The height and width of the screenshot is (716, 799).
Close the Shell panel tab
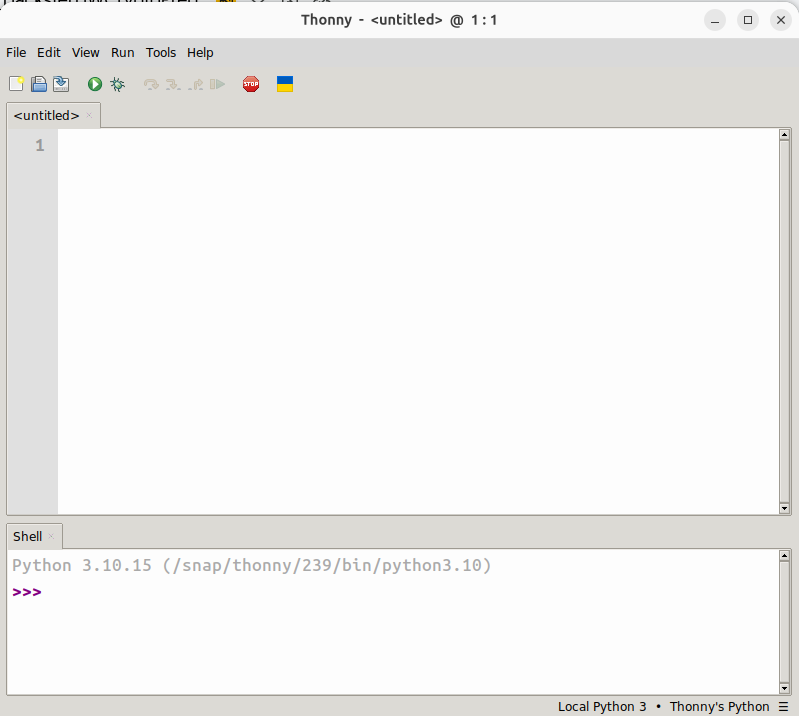tap(52, 537)
